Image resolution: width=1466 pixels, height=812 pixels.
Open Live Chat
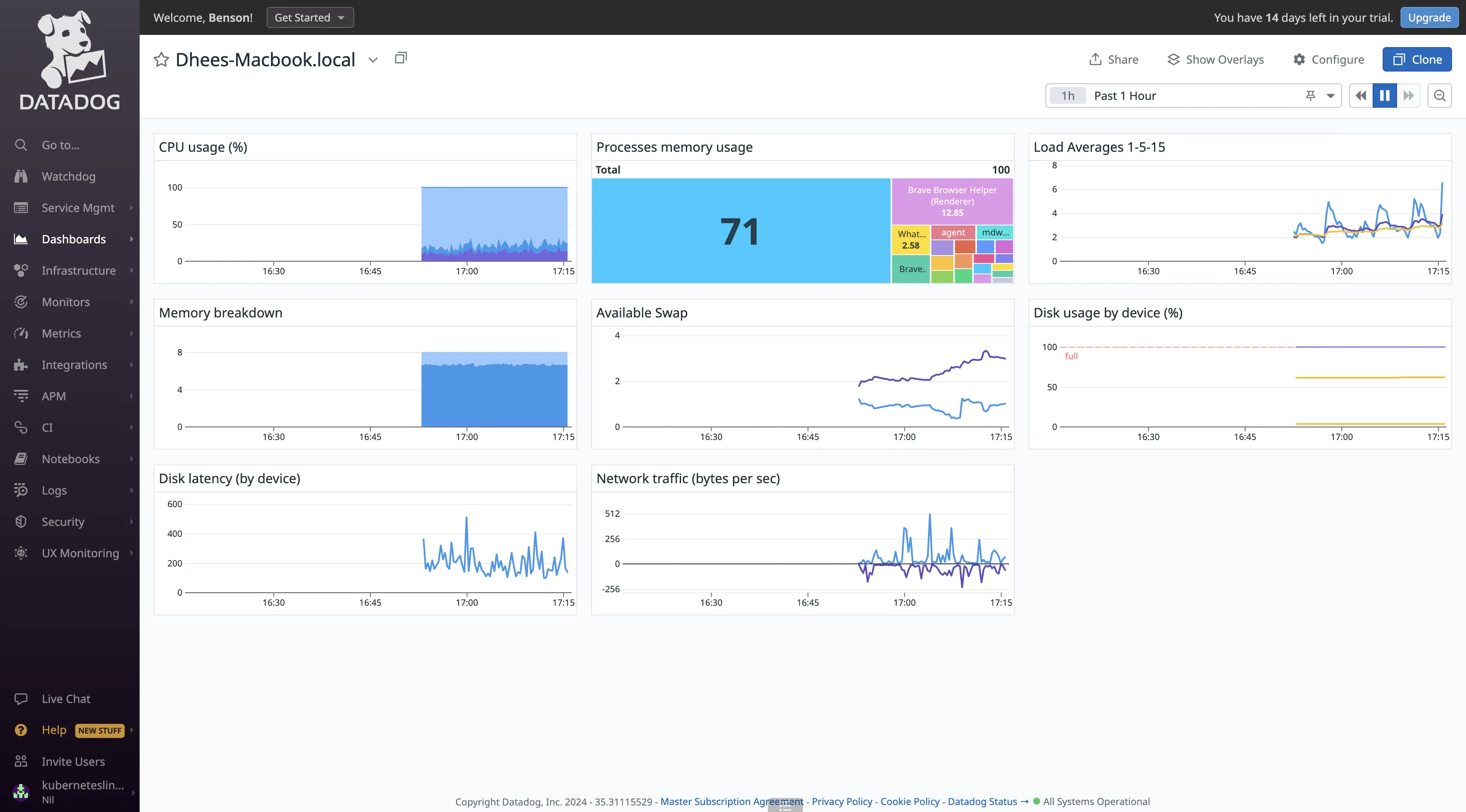click(65, 699)
